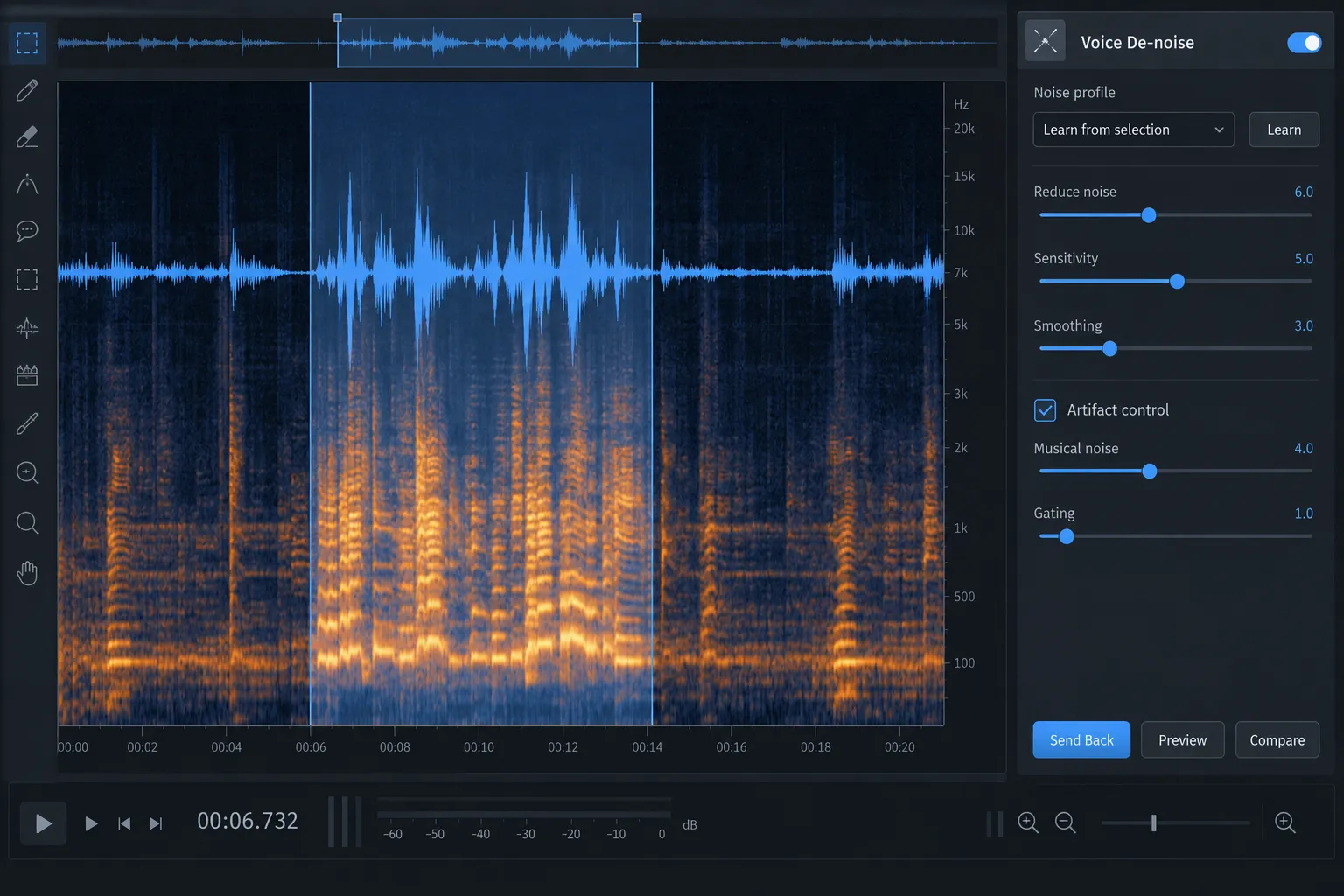Select the Eraser tool
The width and height of the screenshot is (1344, 896).
[x=27, y=136]
